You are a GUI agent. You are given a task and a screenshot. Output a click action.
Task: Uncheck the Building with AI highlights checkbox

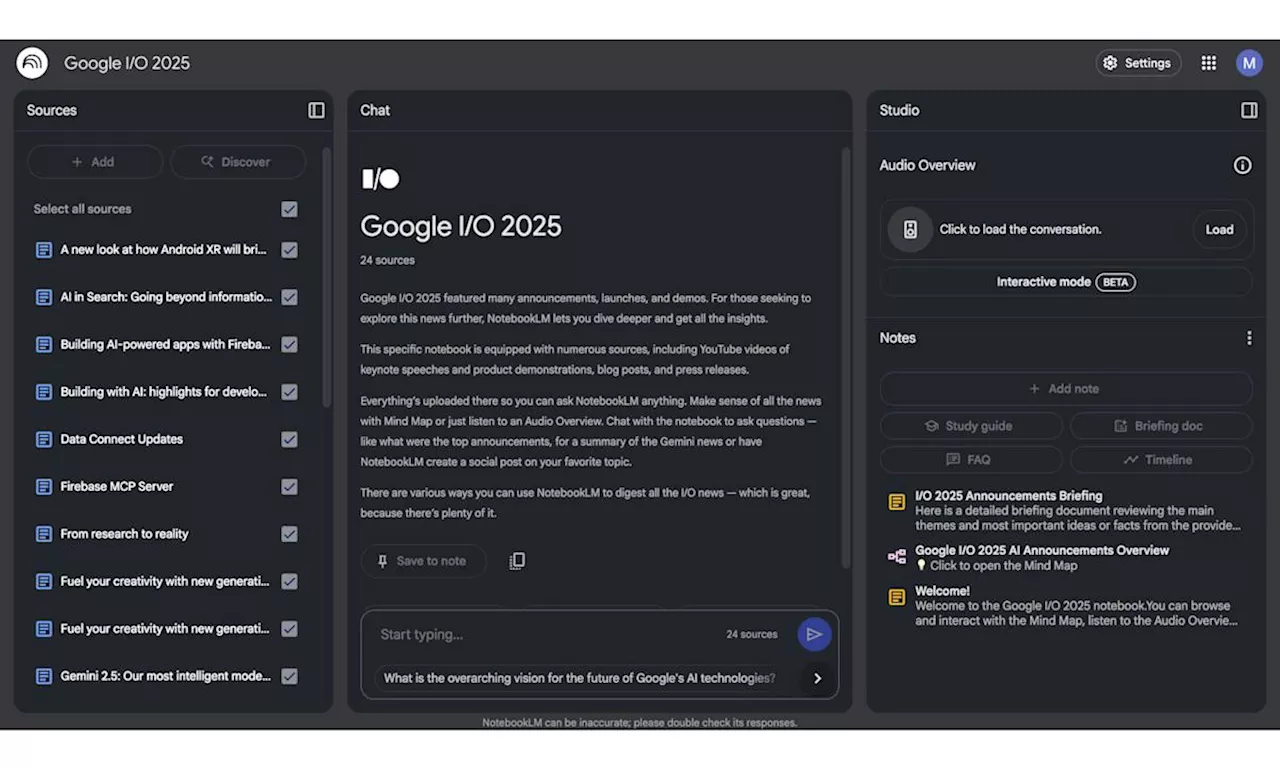pyautogui.click(x=289, y=392)
